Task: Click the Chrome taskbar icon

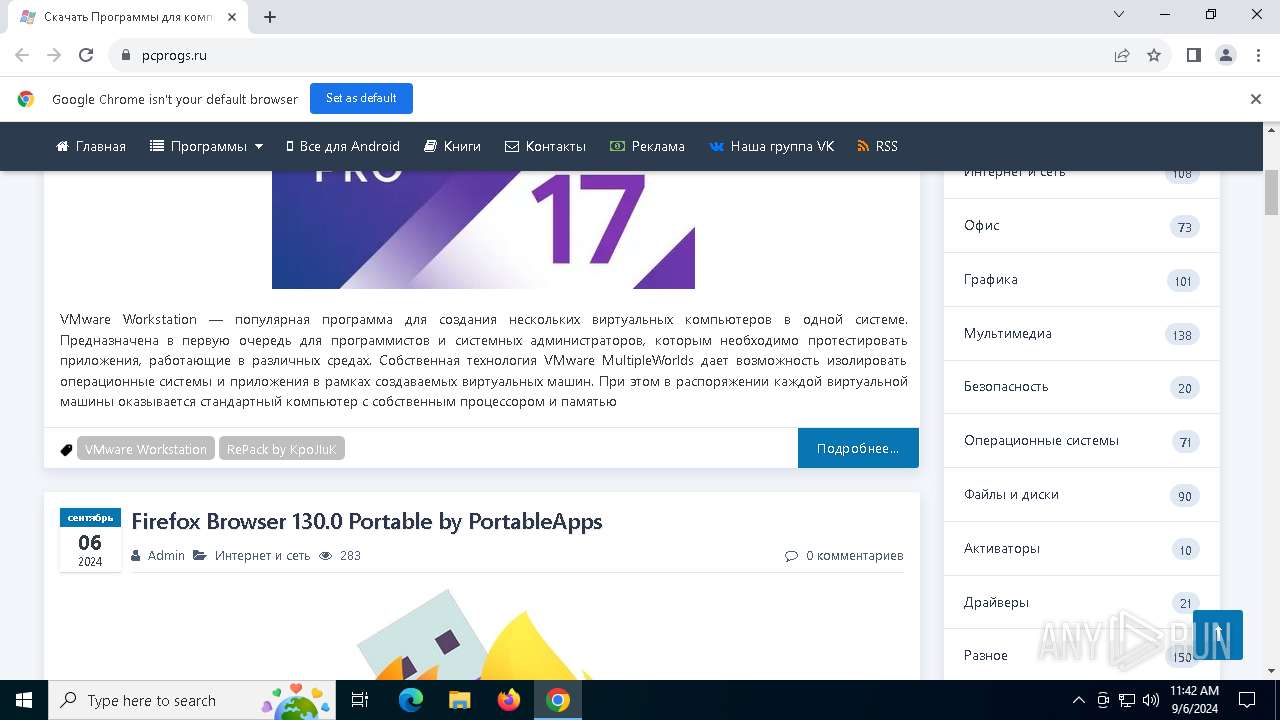Action: coord(558,700)
